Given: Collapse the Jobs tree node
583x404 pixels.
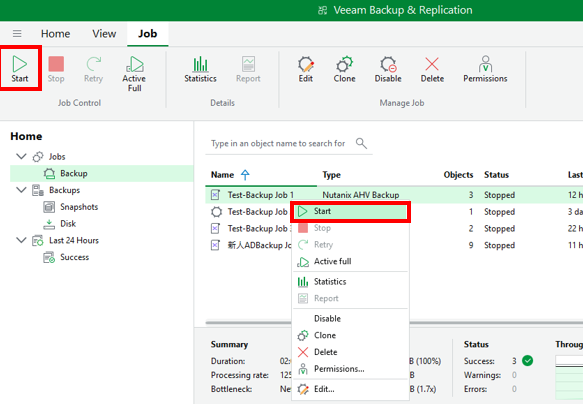Looking at the screenshot, I should 22,156.
